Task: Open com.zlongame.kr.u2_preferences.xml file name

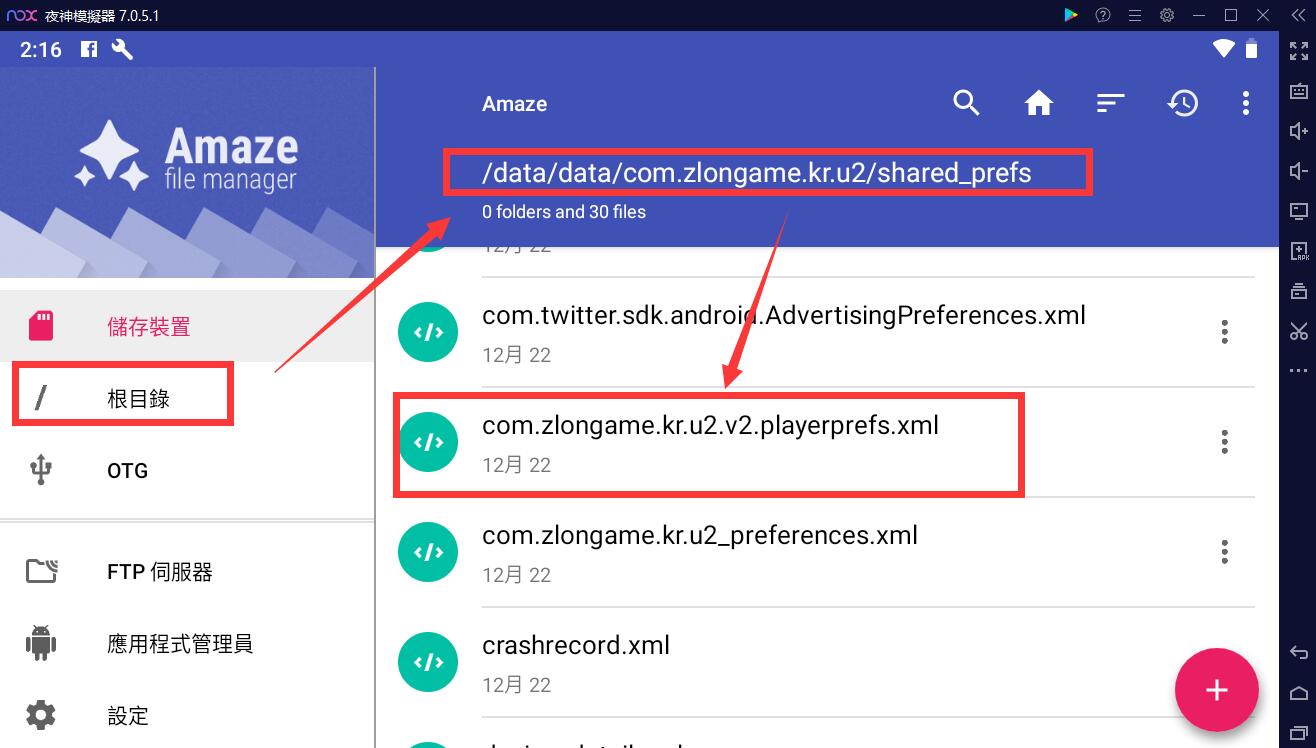Action: pos(700,536)
